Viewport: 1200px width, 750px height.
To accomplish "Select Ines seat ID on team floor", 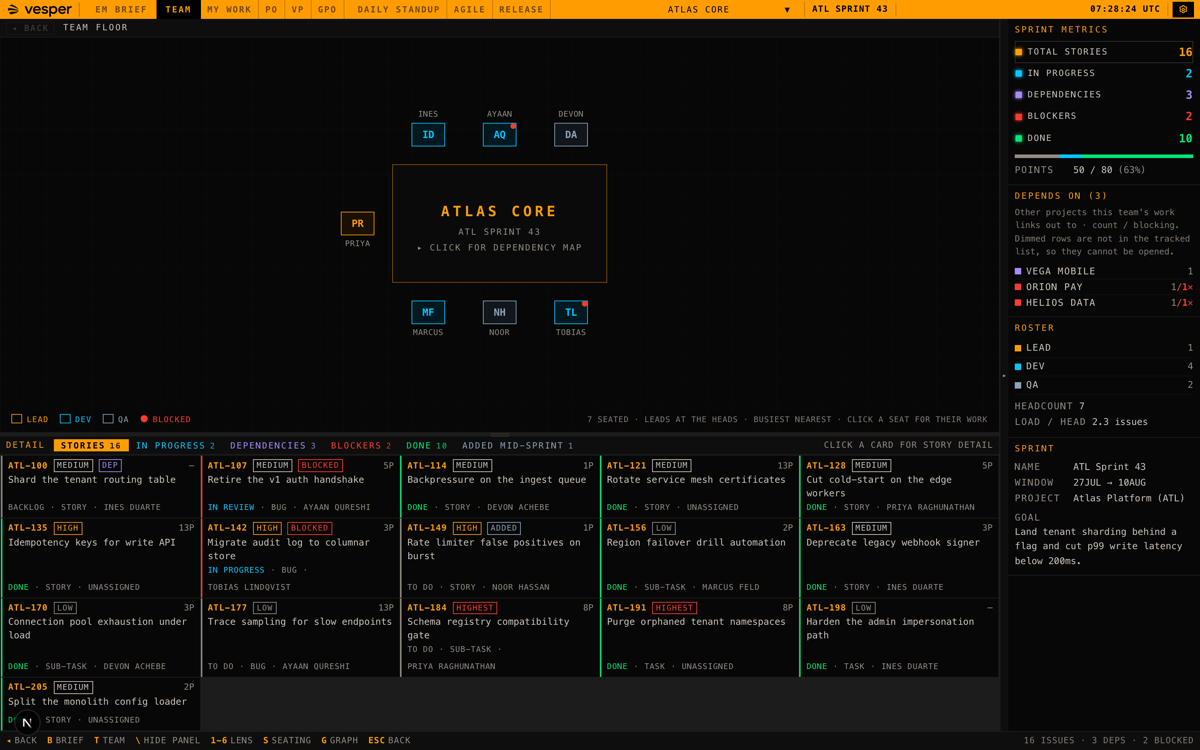I will 428,135.
